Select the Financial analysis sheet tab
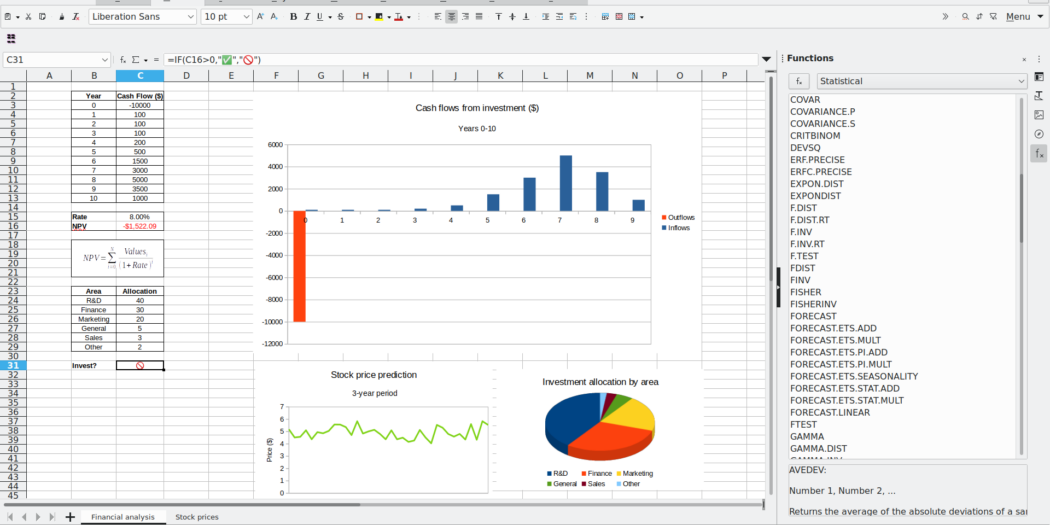1050x525 pixels. pos(123,517)
